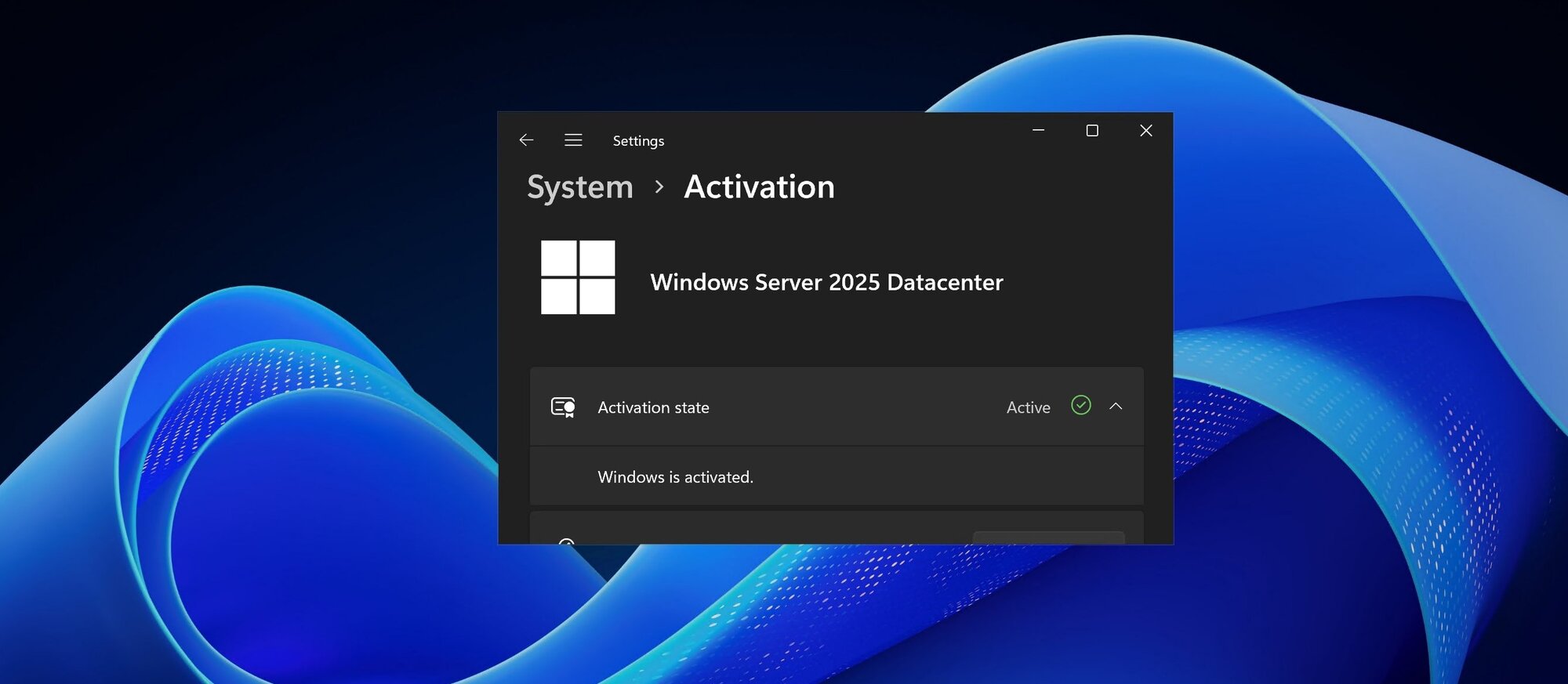This screenshot has width=1568, height=684.
Task: Click the green activation checkmark icon
Action: tap(1081, 405)
